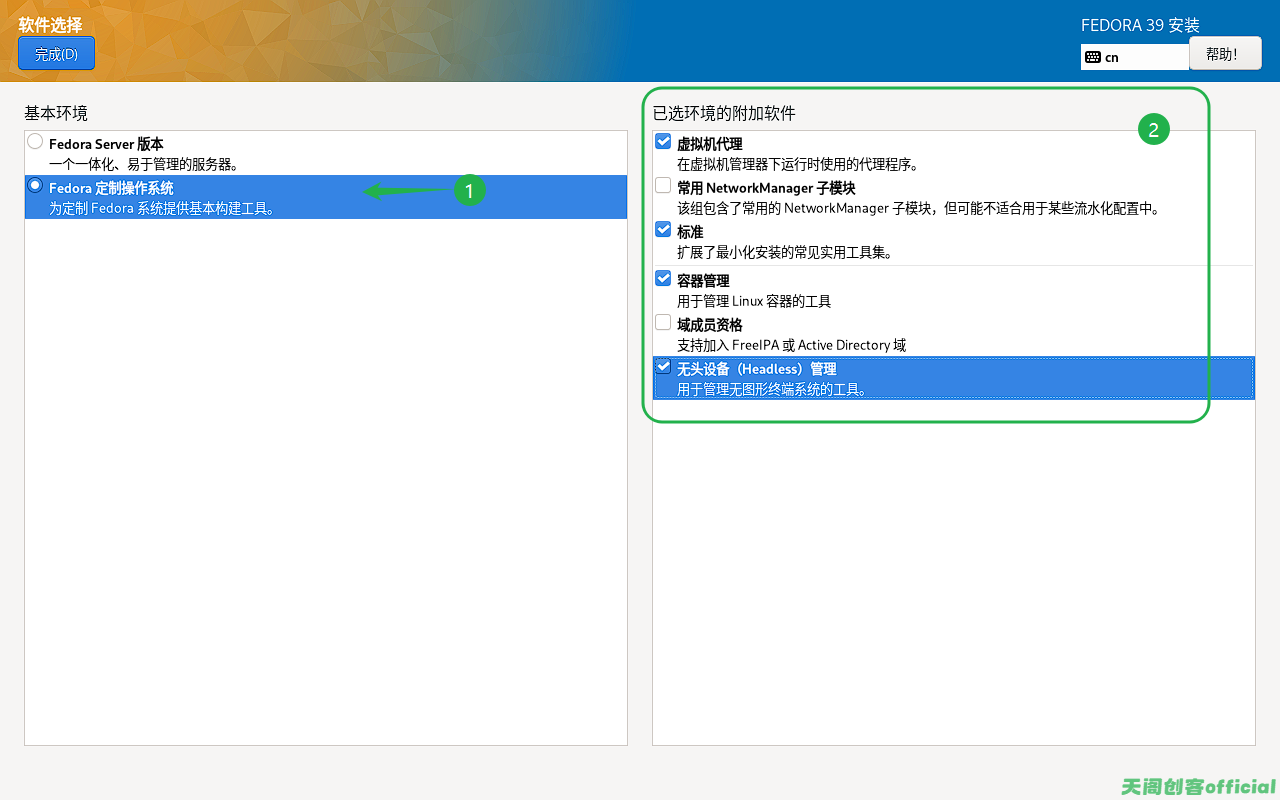Click the text 为定制 Fedora 系统提供基本构建工具。
This screenshot has height=800, width=1280.
click(x=163, y=209)
